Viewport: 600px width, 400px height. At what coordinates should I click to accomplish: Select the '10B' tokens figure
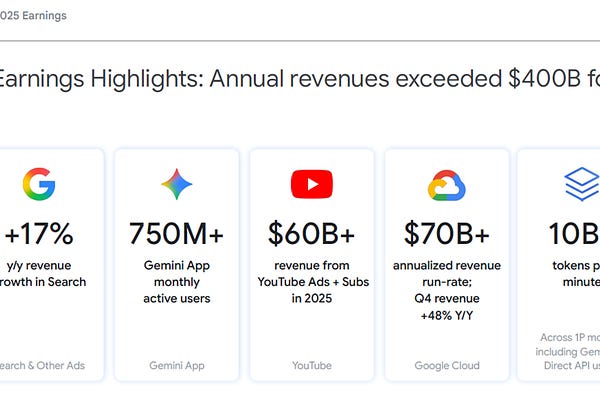click(574, 233)
